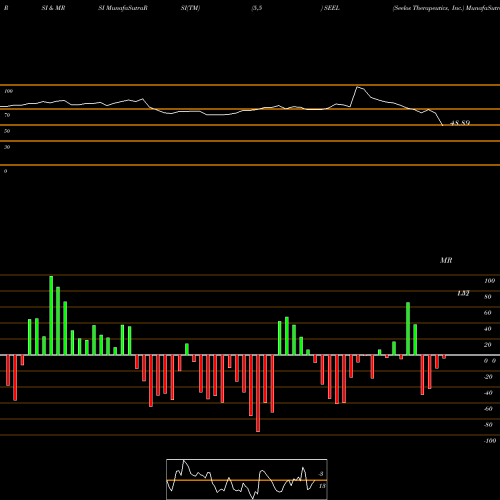Click the '40' label on MR axis

point(488,329)
